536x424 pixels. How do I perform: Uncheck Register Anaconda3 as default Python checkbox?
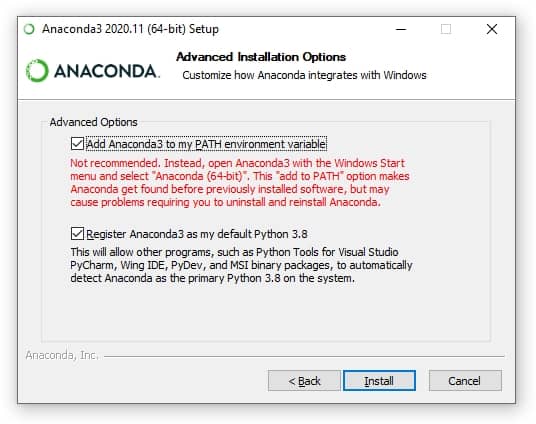[77, 234]
